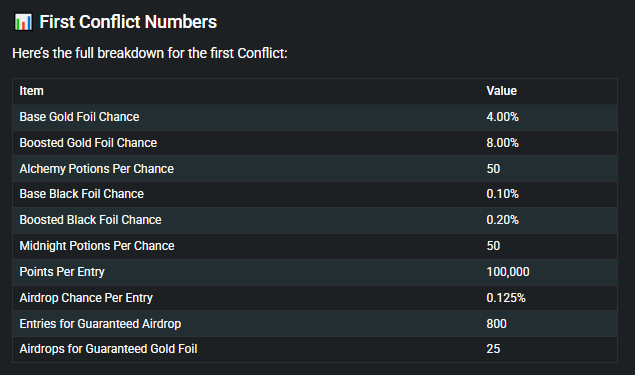Select Midnight Potions Per Chance label
The width and height of the screenshot is (635, 375).
(97, 246)
